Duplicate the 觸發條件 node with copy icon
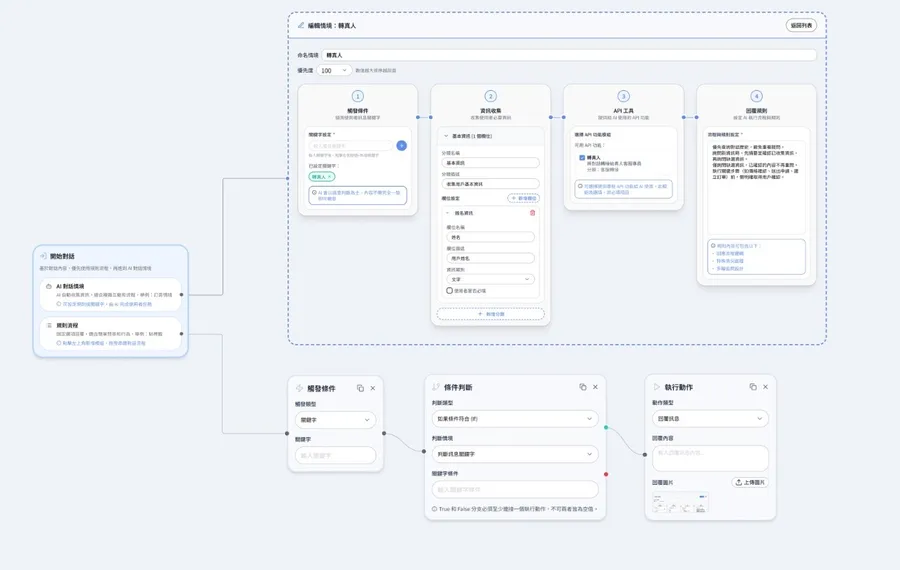The width and height of the screenshot is (900, 570). pos(360,388)
